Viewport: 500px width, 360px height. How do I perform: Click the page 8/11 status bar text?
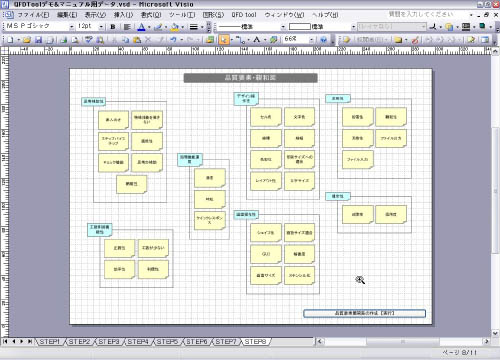[x=460, y=352]
